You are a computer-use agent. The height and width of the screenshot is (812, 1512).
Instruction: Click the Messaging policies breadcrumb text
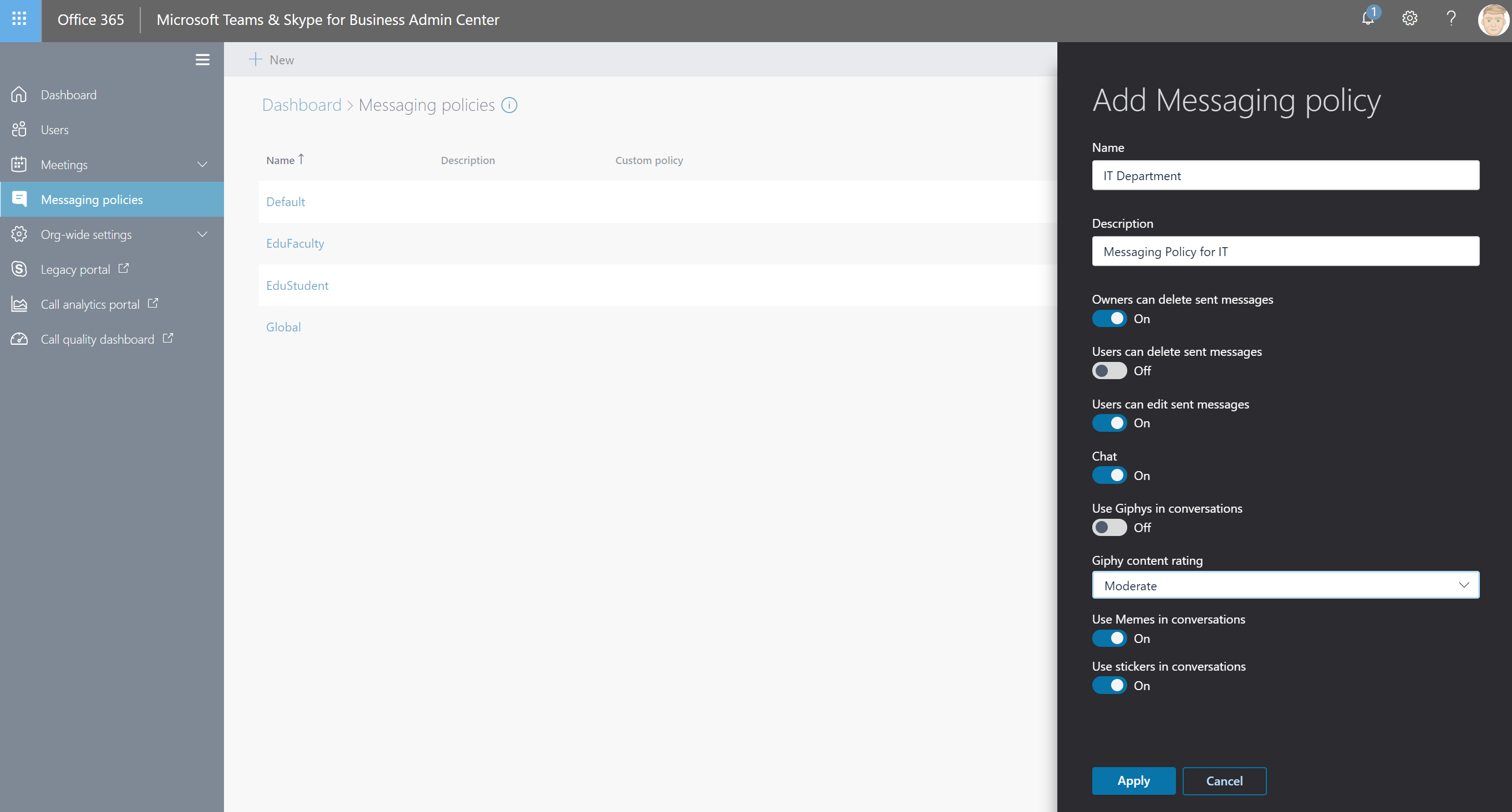tap(427, 105)
